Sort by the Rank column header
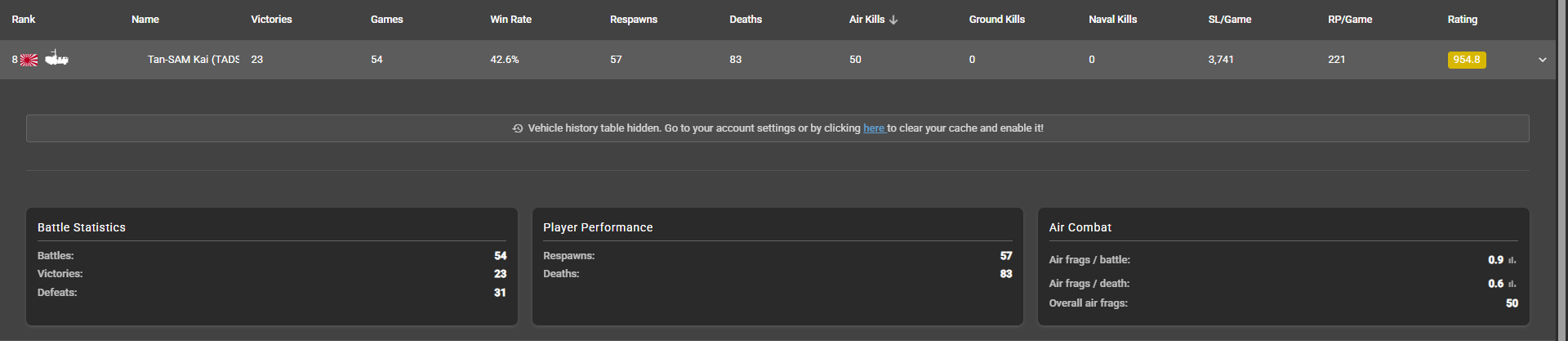 24,20
